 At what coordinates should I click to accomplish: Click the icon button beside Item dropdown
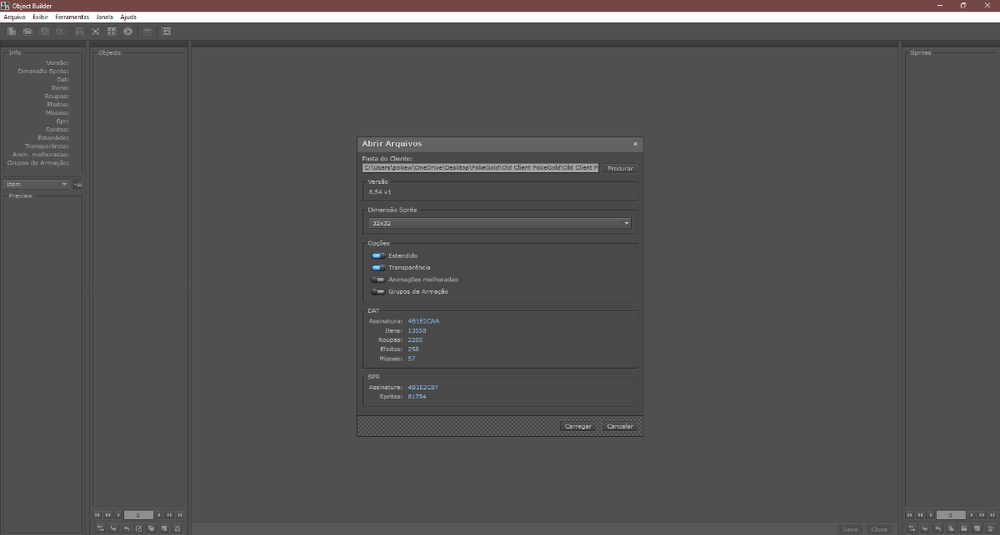pos(78,185)
